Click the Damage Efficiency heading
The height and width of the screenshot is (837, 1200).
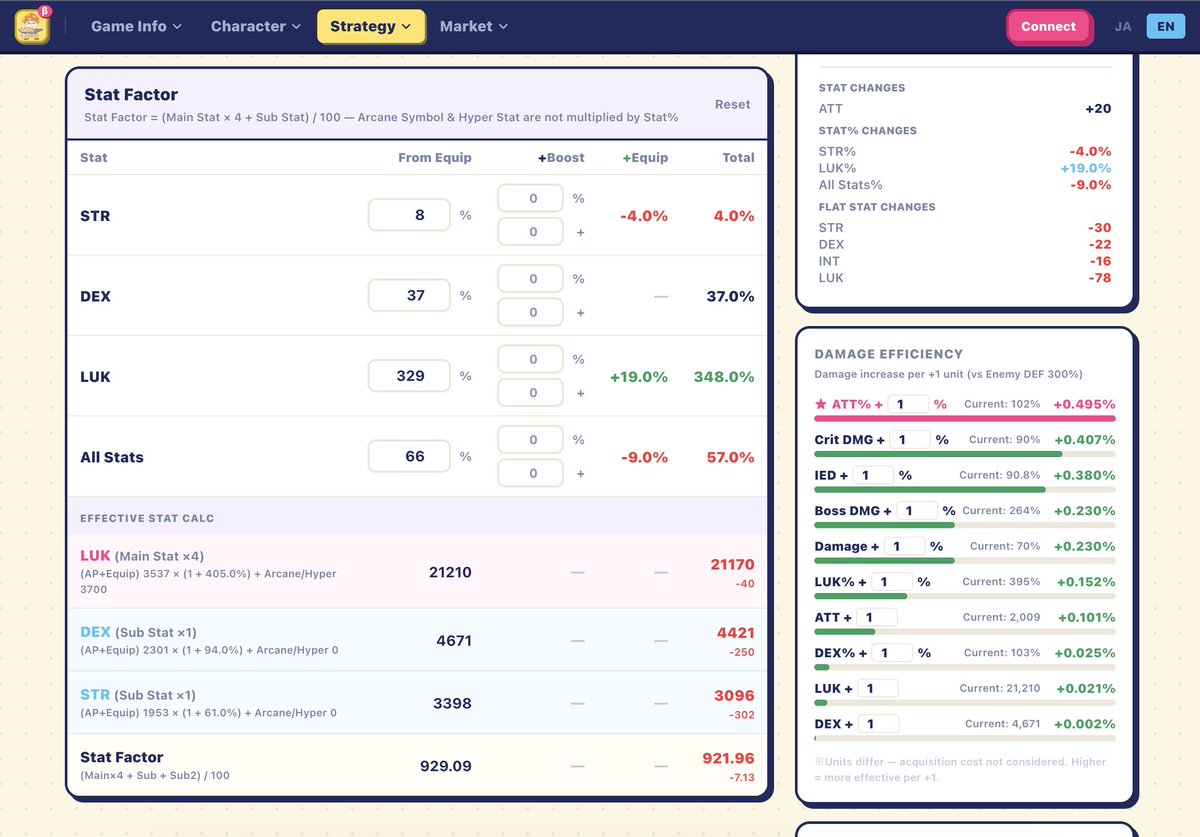[x=889, y=354]
